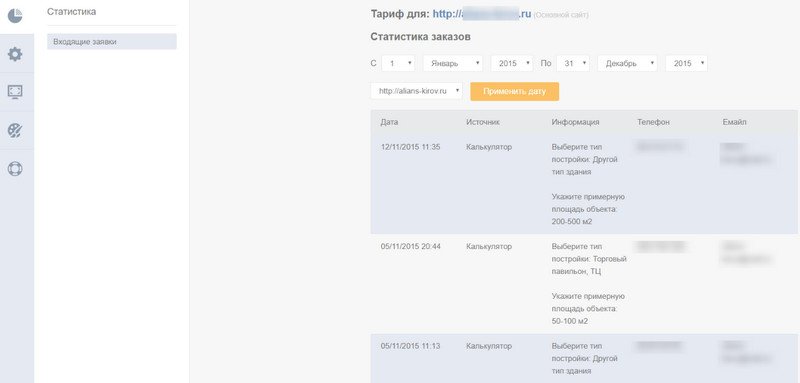Open the start year dropdown after Январь
Screen dimensions: 800x383
click(512, 63)
